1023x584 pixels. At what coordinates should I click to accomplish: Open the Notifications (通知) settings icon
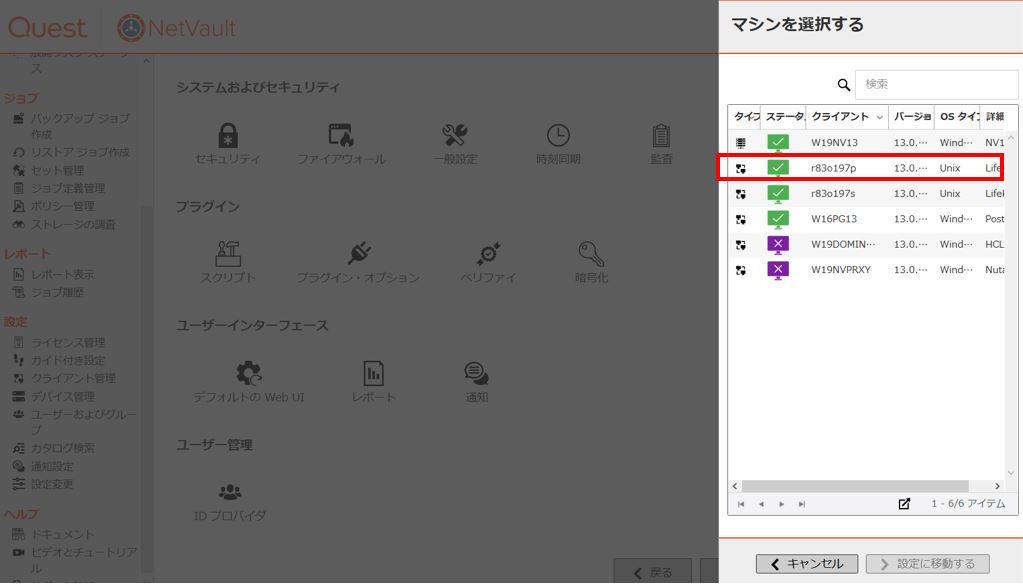click(x=476, y=373)
